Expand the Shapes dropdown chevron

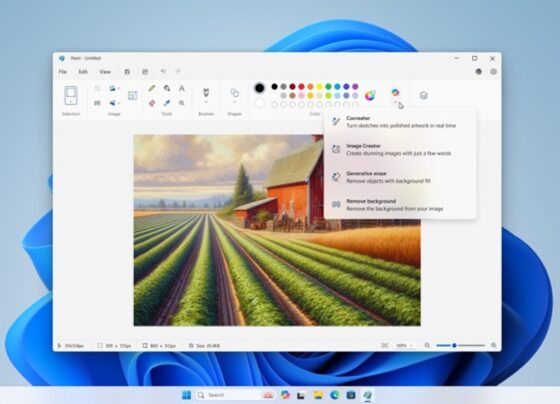[234, 102]
